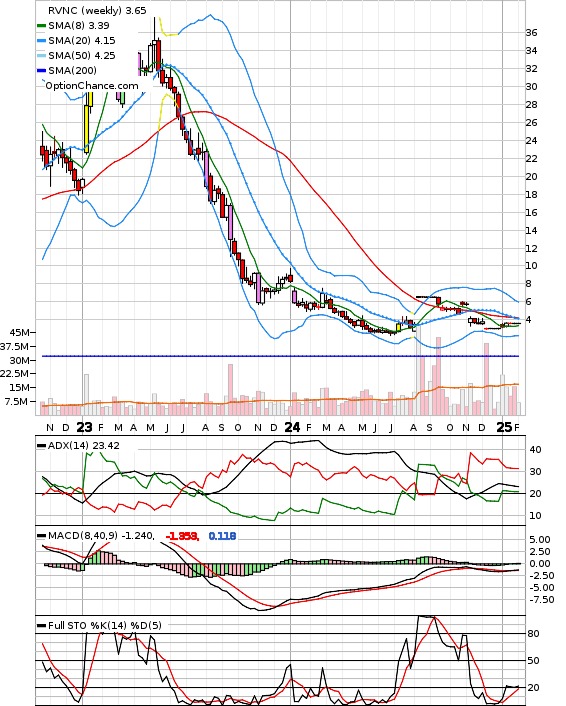
Task: Click the red MACD signal value -1.353
Action: (182, 536)
